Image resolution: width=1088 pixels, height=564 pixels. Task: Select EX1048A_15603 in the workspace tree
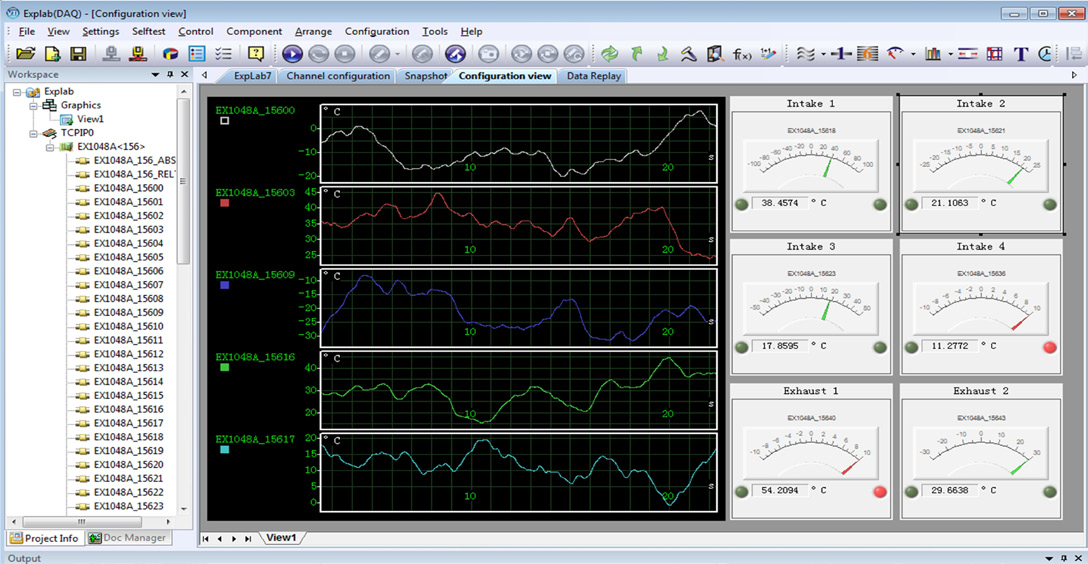(x=128, y=230)
